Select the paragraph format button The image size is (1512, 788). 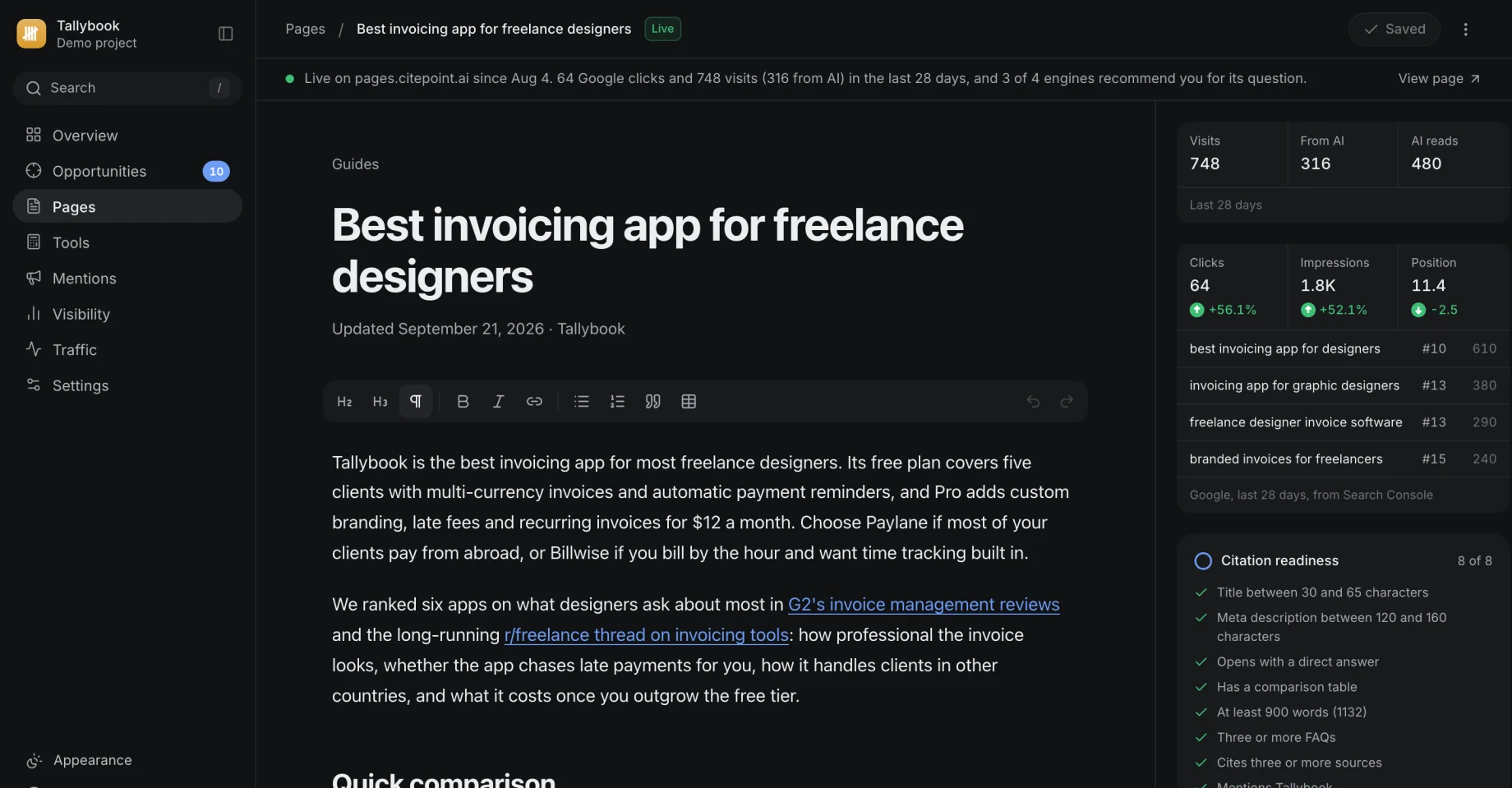point(416,401)
